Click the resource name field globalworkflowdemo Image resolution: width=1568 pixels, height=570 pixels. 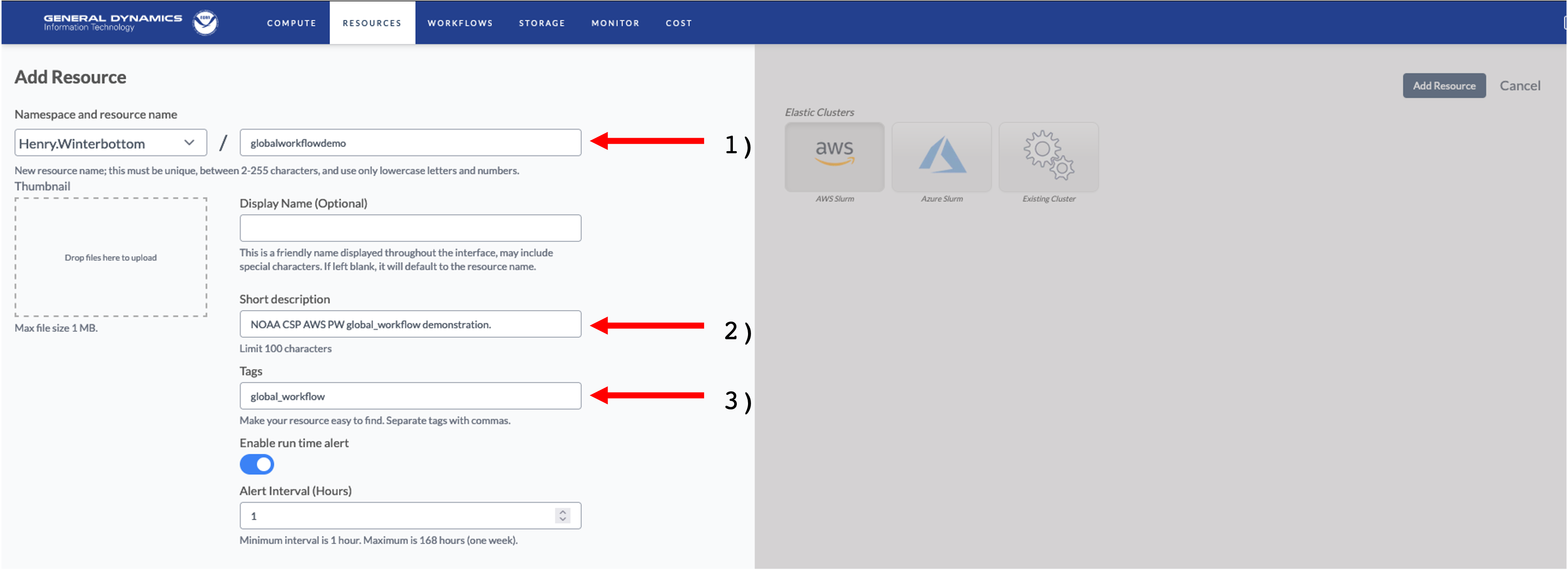pos(410,143)
